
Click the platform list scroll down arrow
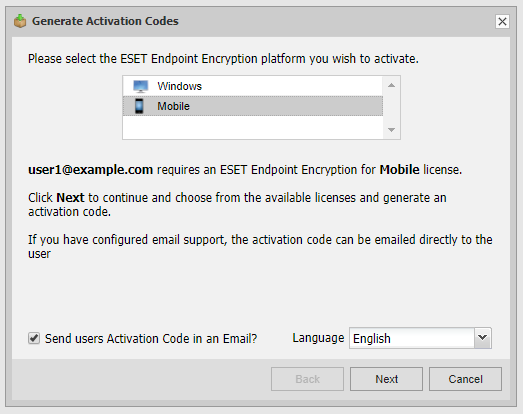[x=392, y=129]
